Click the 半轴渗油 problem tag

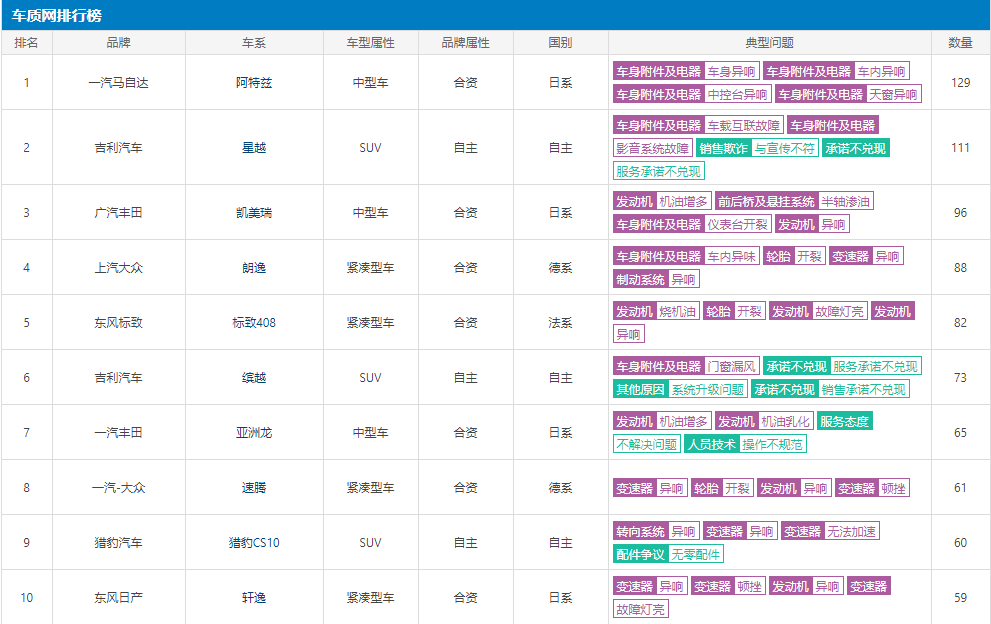pyautogui.click(x=845, y=202)
